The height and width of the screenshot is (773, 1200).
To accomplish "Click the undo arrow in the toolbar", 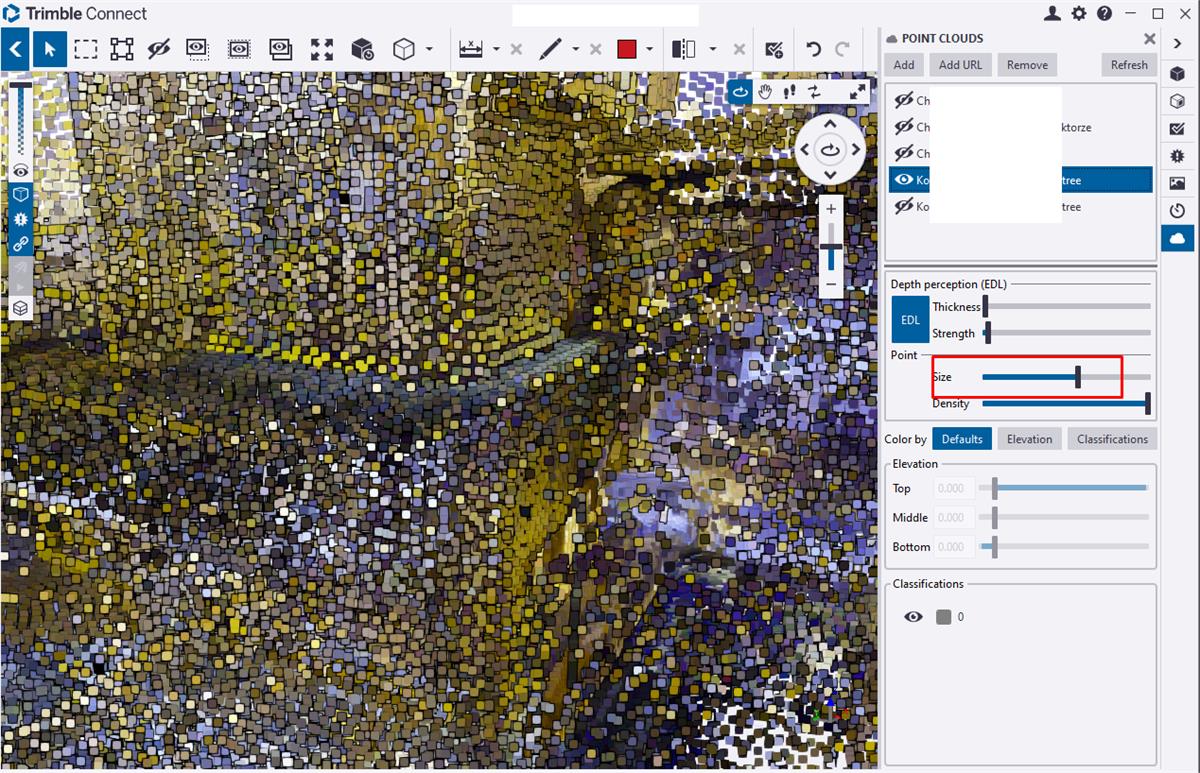I will [x=812, y=49].
